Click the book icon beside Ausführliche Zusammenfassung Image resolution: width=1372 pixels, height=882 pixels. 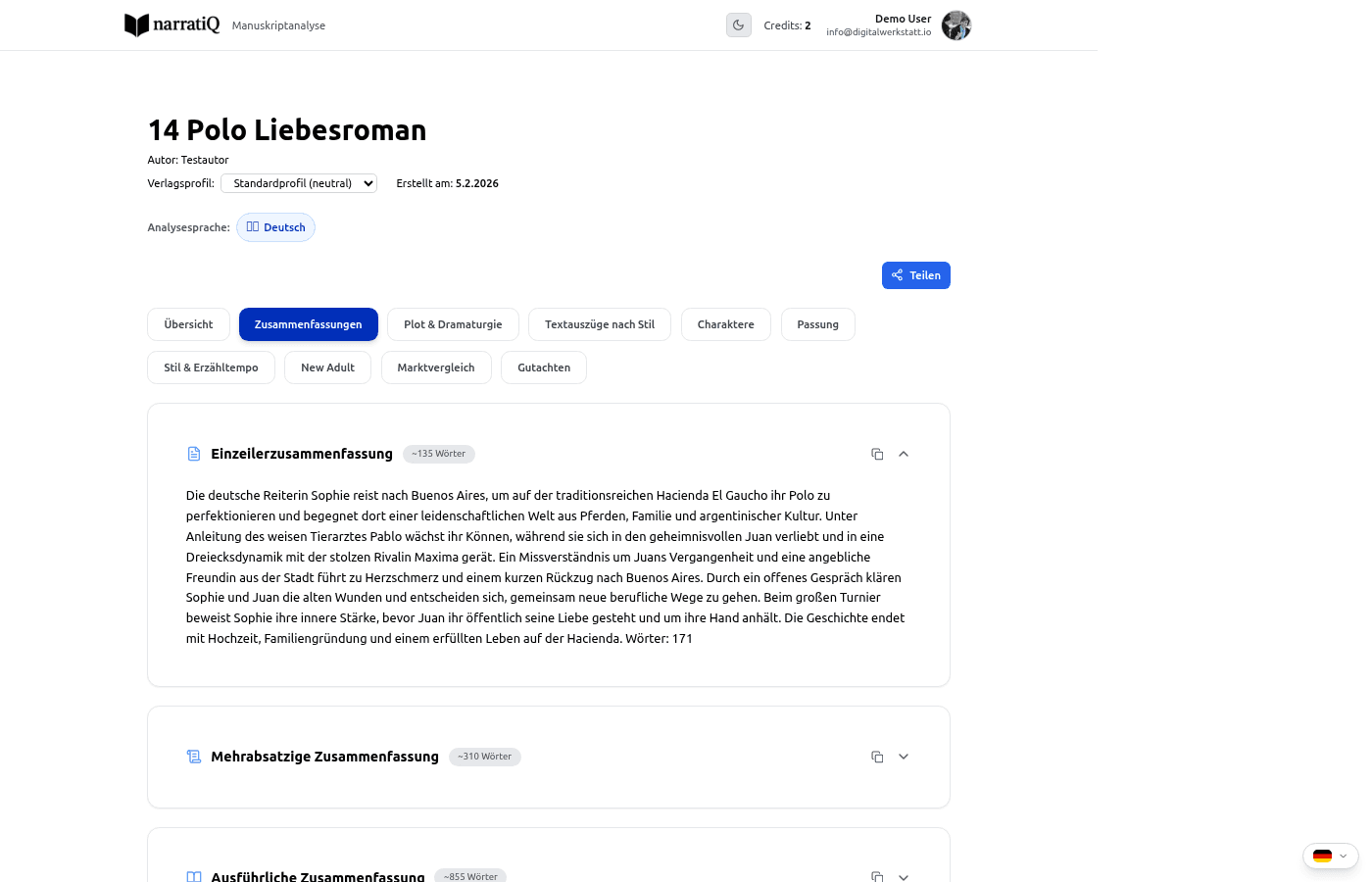pyautogui.click(x=193, y=876)
